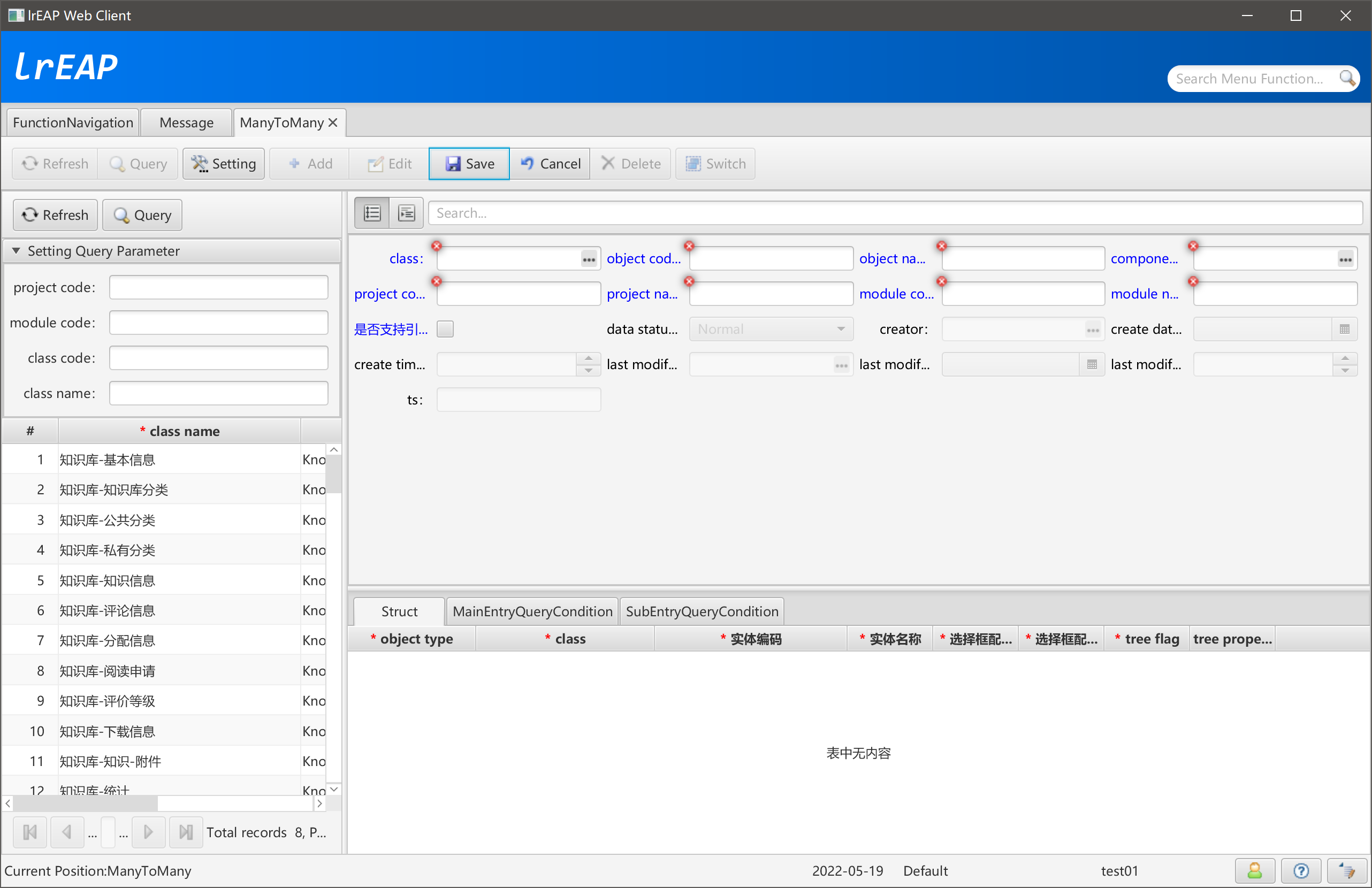Click the class field error icon
Image resolution: width=1372 pixels, height=888 pixels.
[x=437, y=246]
